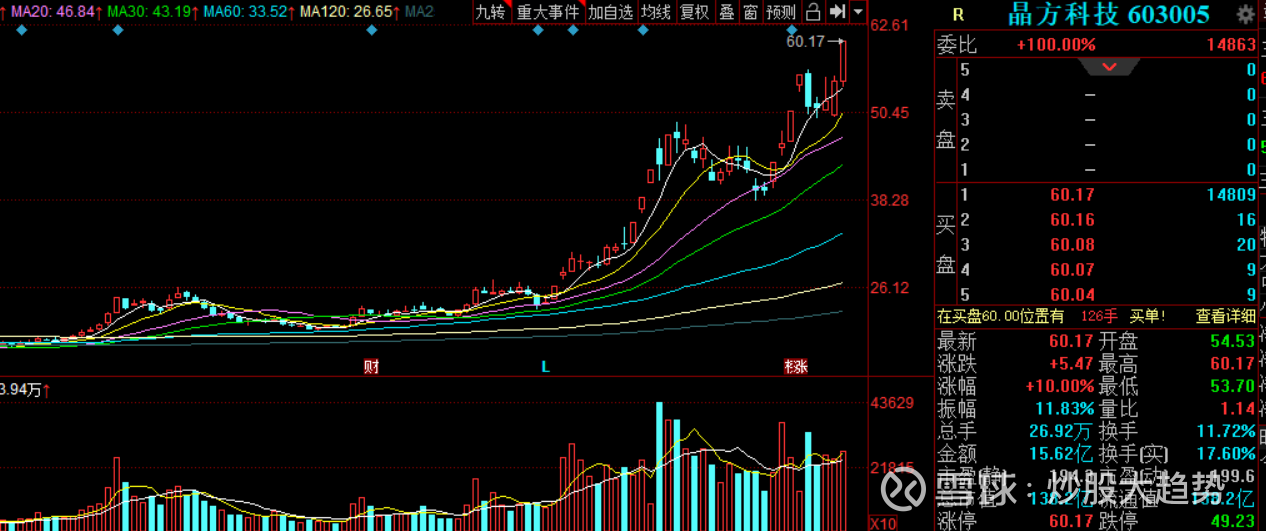Open the 预测 forecast tool
1266x531 pixels.
point(781,12)
